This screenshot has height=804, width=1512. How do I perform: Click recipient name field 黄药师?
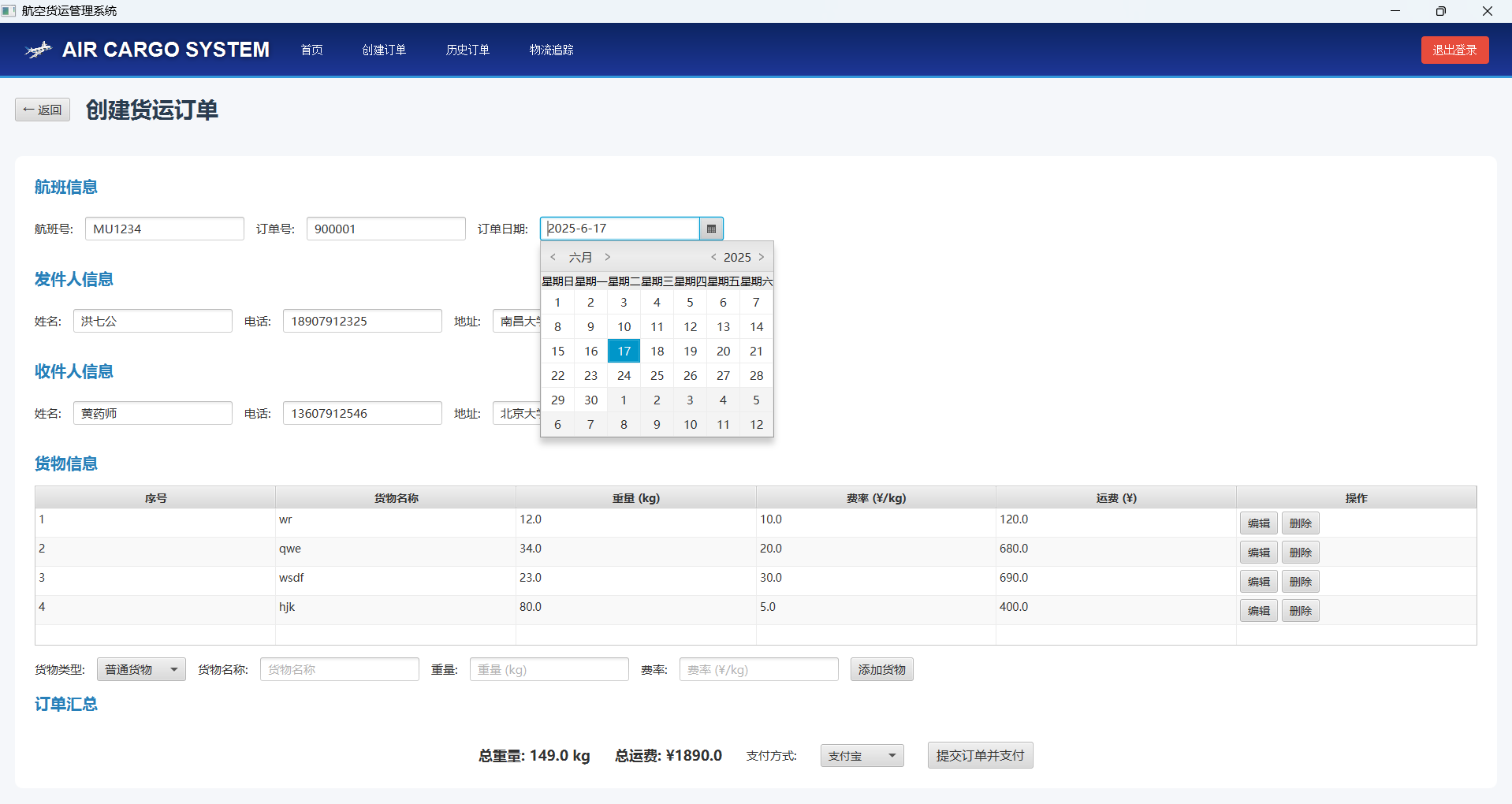coord(152,413)
